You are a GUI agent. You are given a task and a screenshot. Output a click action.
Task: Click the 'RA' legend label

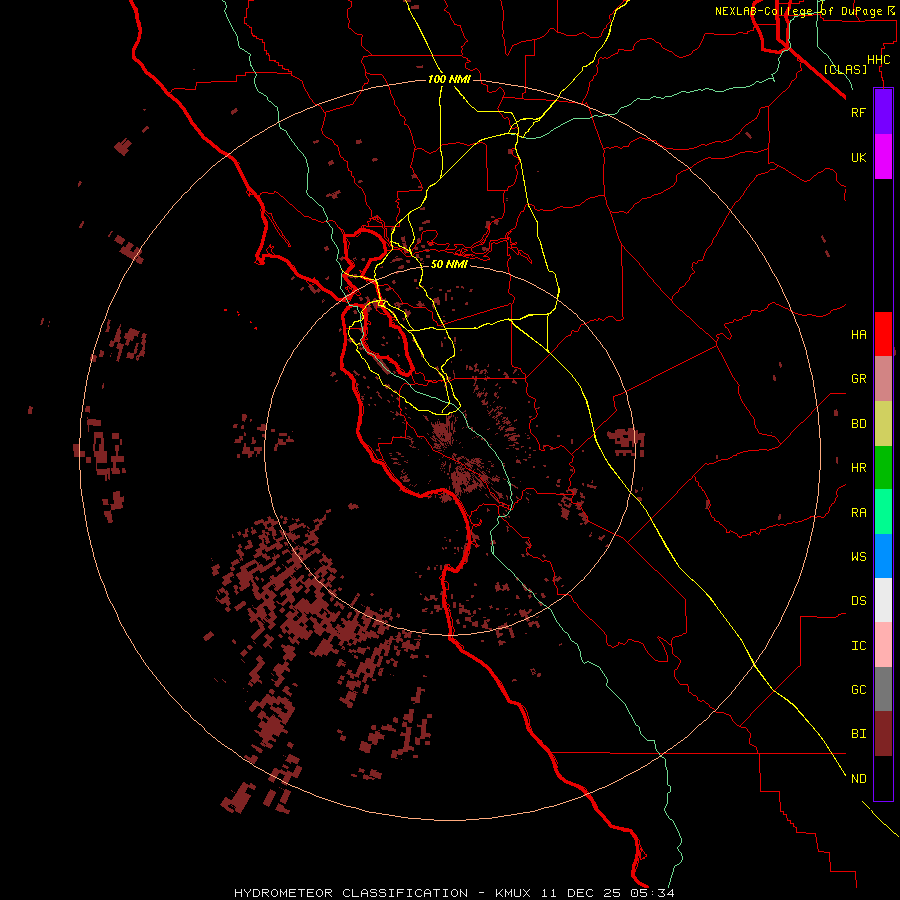[x=858, y=513]
